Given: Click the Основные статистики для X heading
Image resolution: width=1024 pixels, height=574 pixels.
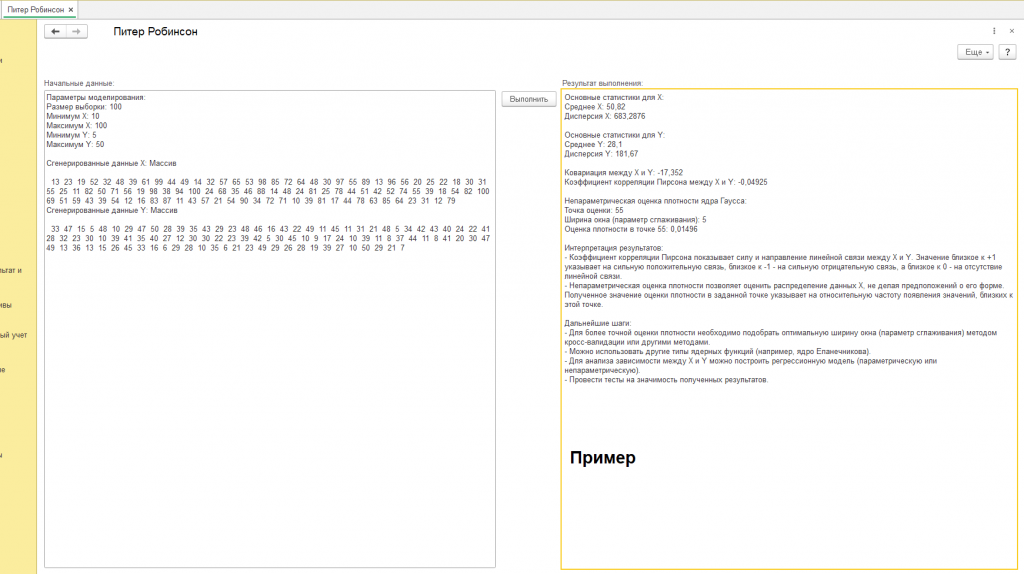Looking at the screenshot, I should coord(614,97).
